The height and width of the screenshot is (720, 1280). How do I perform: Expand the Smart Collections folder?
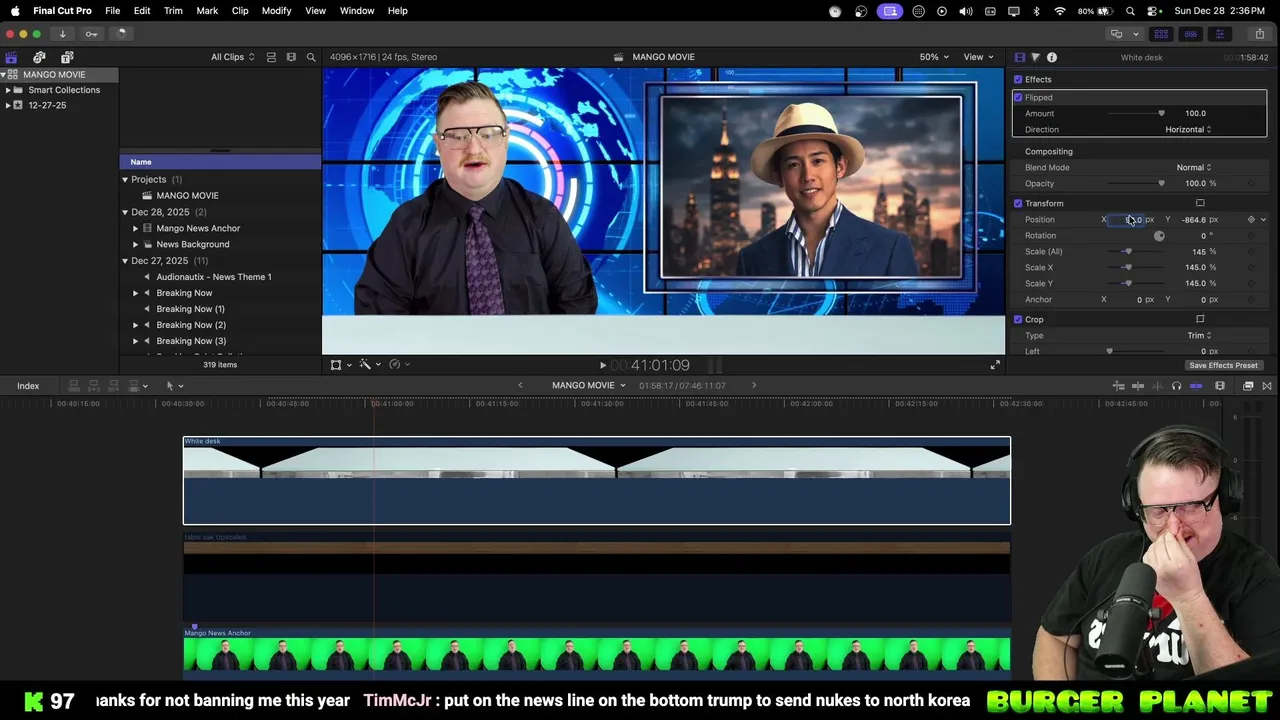[x=8, y=90]
